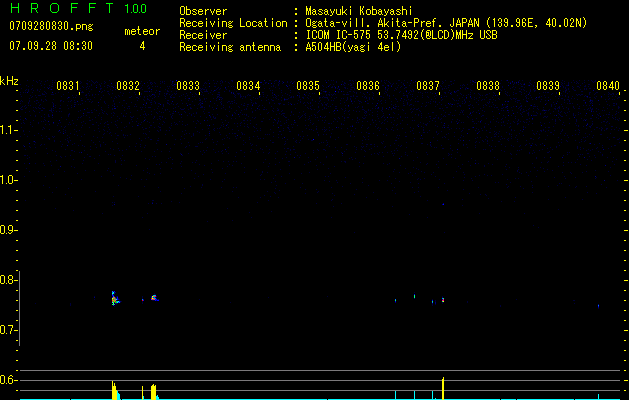This screenshot has height=400, width=629.
Task: Click the meteor count value 4
Action: coord(142,46)
